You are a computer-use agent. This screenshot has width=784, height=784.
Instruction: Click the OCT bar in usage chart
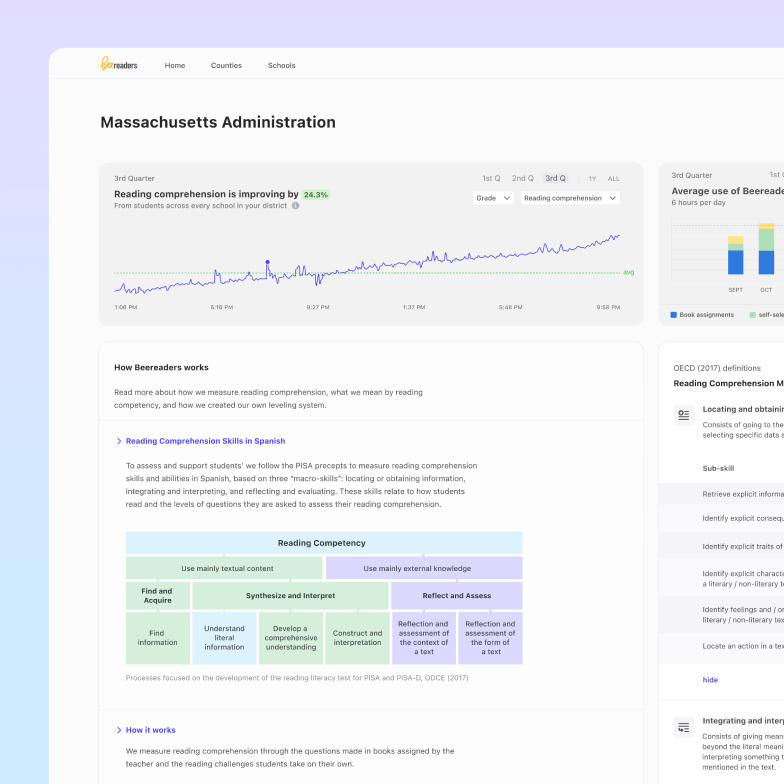pyautogui.click(x=766, y=250)
